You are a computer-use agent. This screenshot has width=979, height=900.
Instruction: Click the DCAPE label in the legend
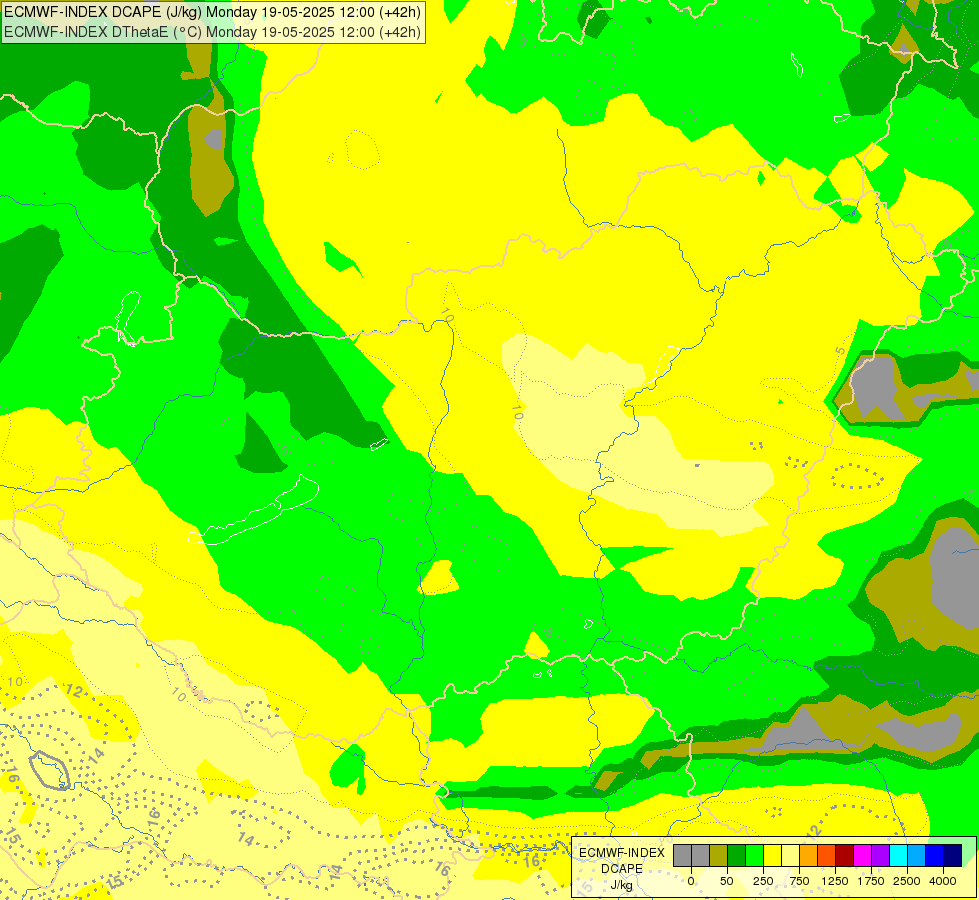622,869
